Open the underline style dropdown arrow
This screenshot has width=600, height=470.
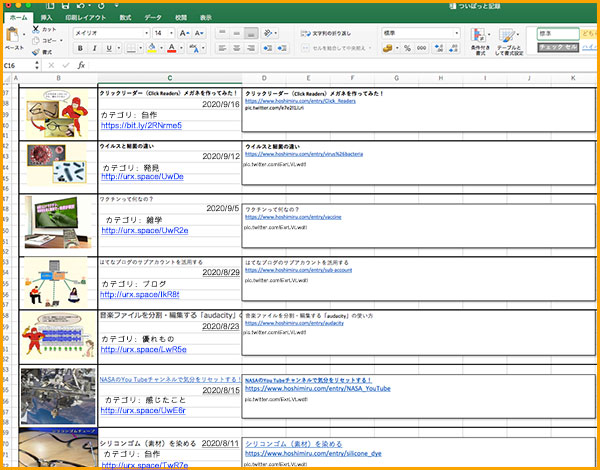coord(119,48)
